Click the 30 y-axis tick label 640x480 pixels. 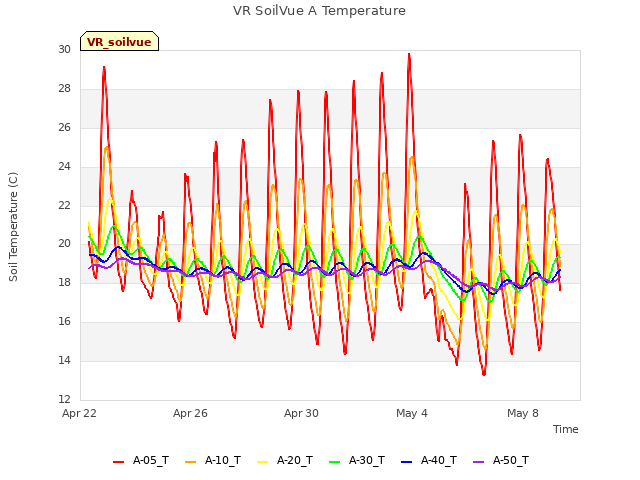pos(64,49)
